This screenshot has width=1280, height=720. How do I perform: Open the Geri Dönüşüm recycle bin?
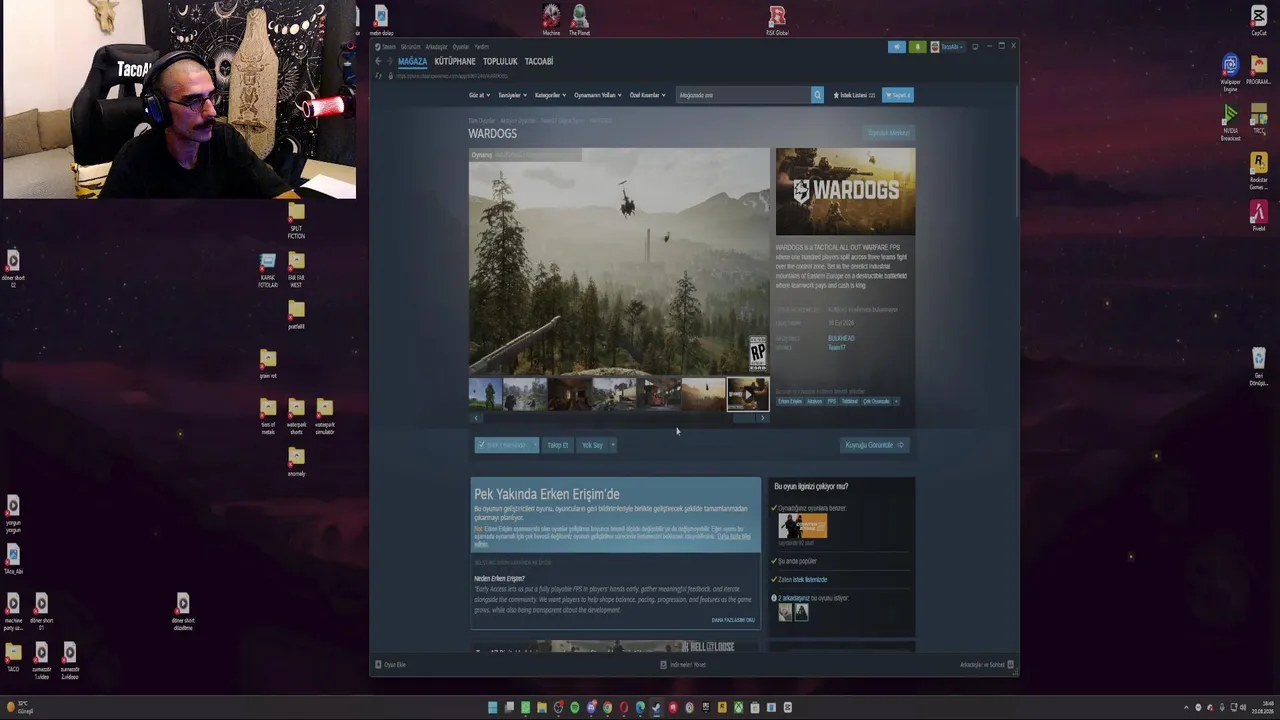click(1259, 367)
